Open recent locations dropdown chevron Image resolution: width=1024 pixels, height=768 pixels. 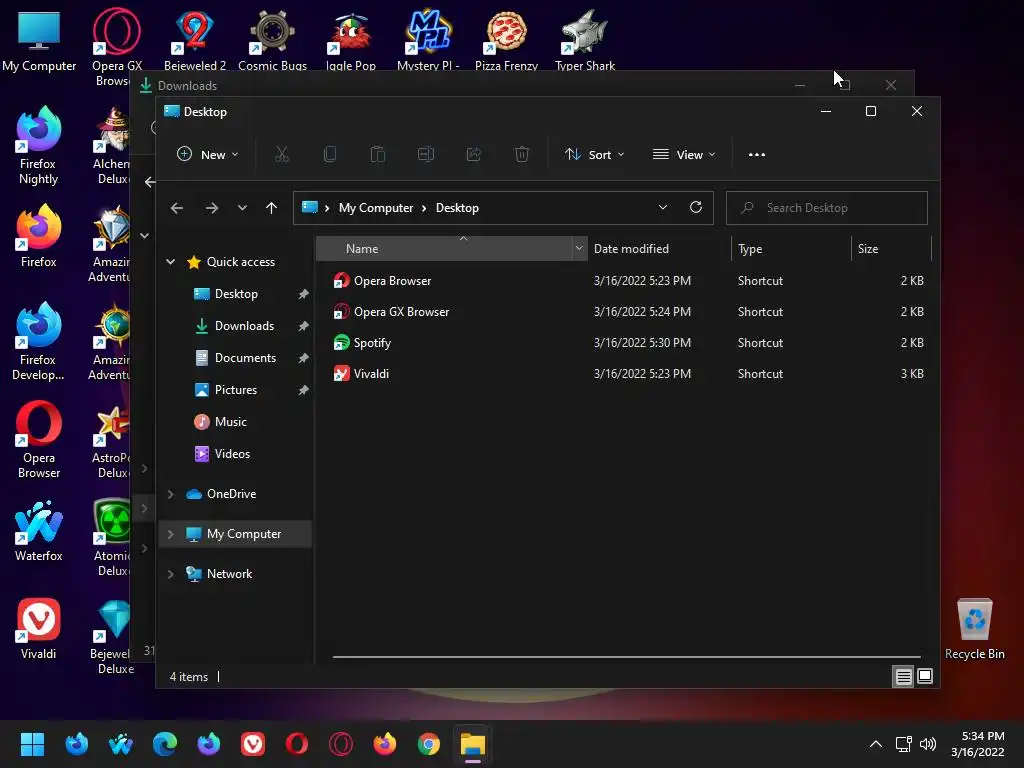coord(242,208)
